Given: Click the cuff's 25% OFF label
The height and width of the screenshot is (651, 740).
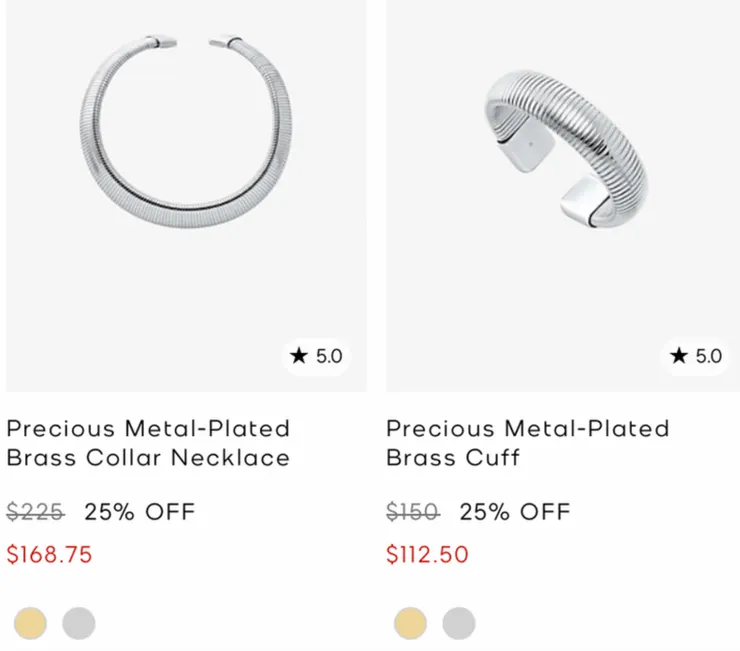Looking at the screenshot, I should pyautogui.click(x=514, y=512).
